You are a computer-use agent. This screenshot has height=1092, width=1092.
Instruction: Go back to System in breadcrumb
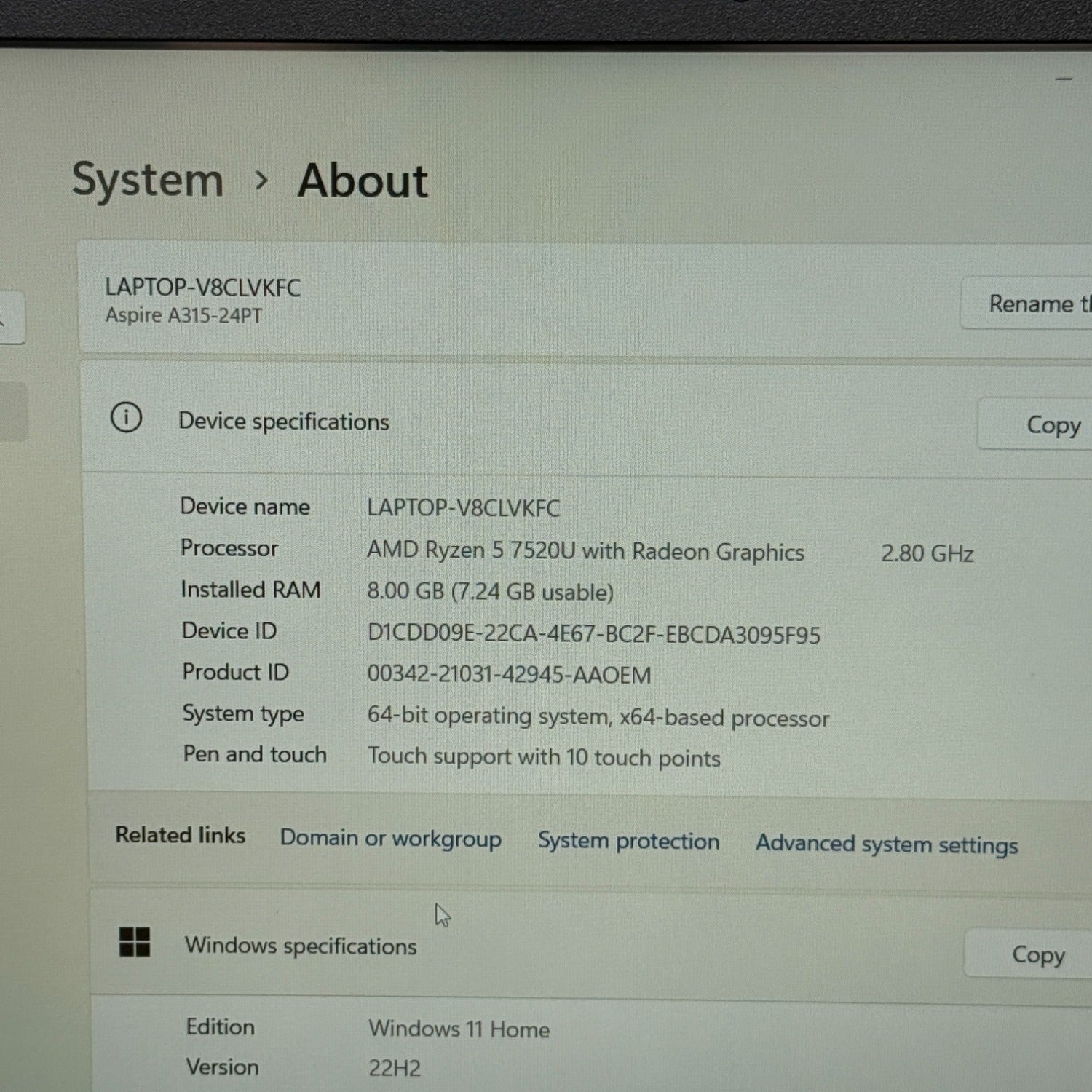(x=148, y=180)
